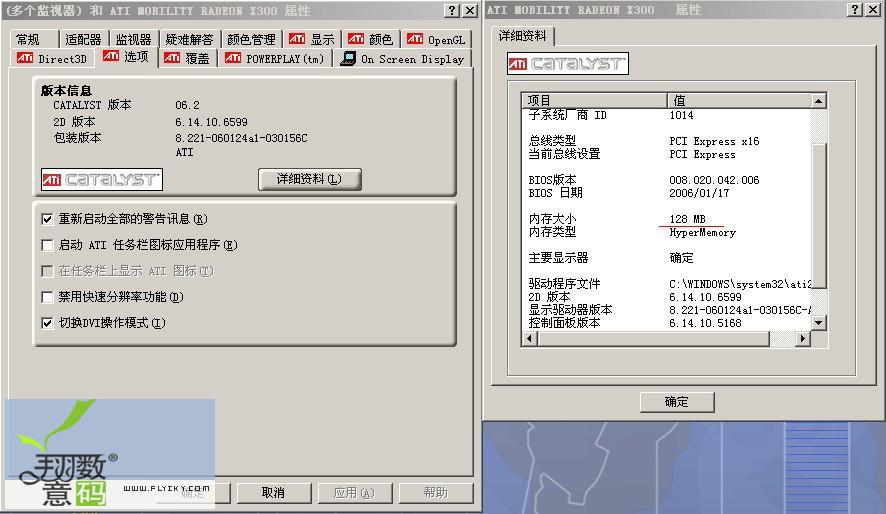Select the 显示驱动器版本 row
The height and width of the screenshot is (514, 886).
(x=667, y=310)
